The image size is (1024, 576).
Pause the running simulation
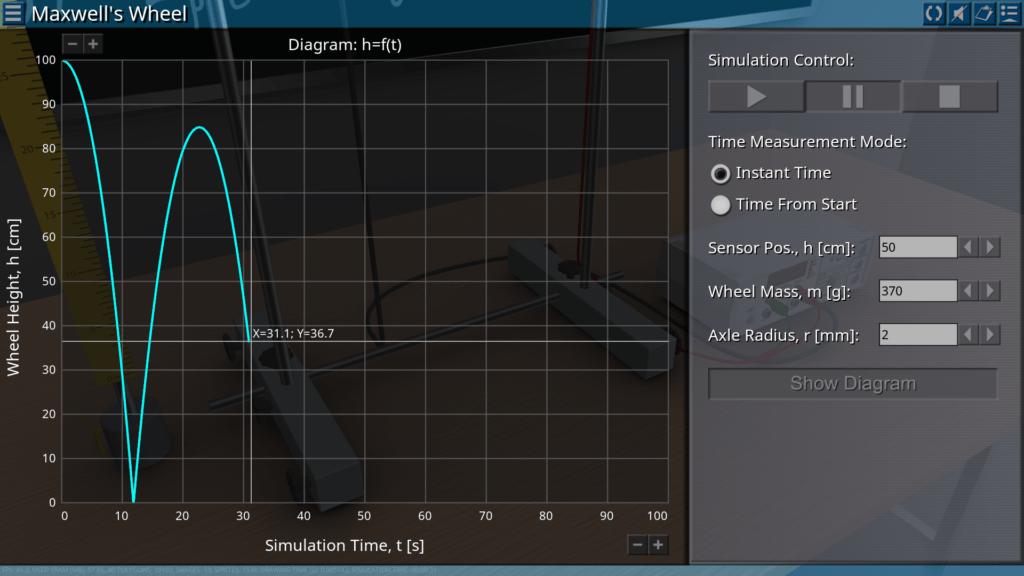853,97
